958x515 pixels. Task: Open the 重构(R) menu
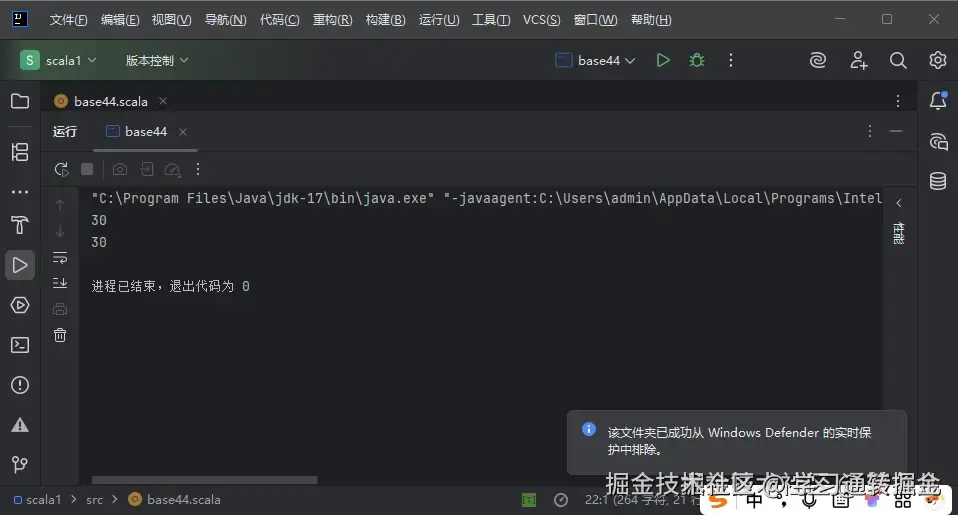[332, 20]
